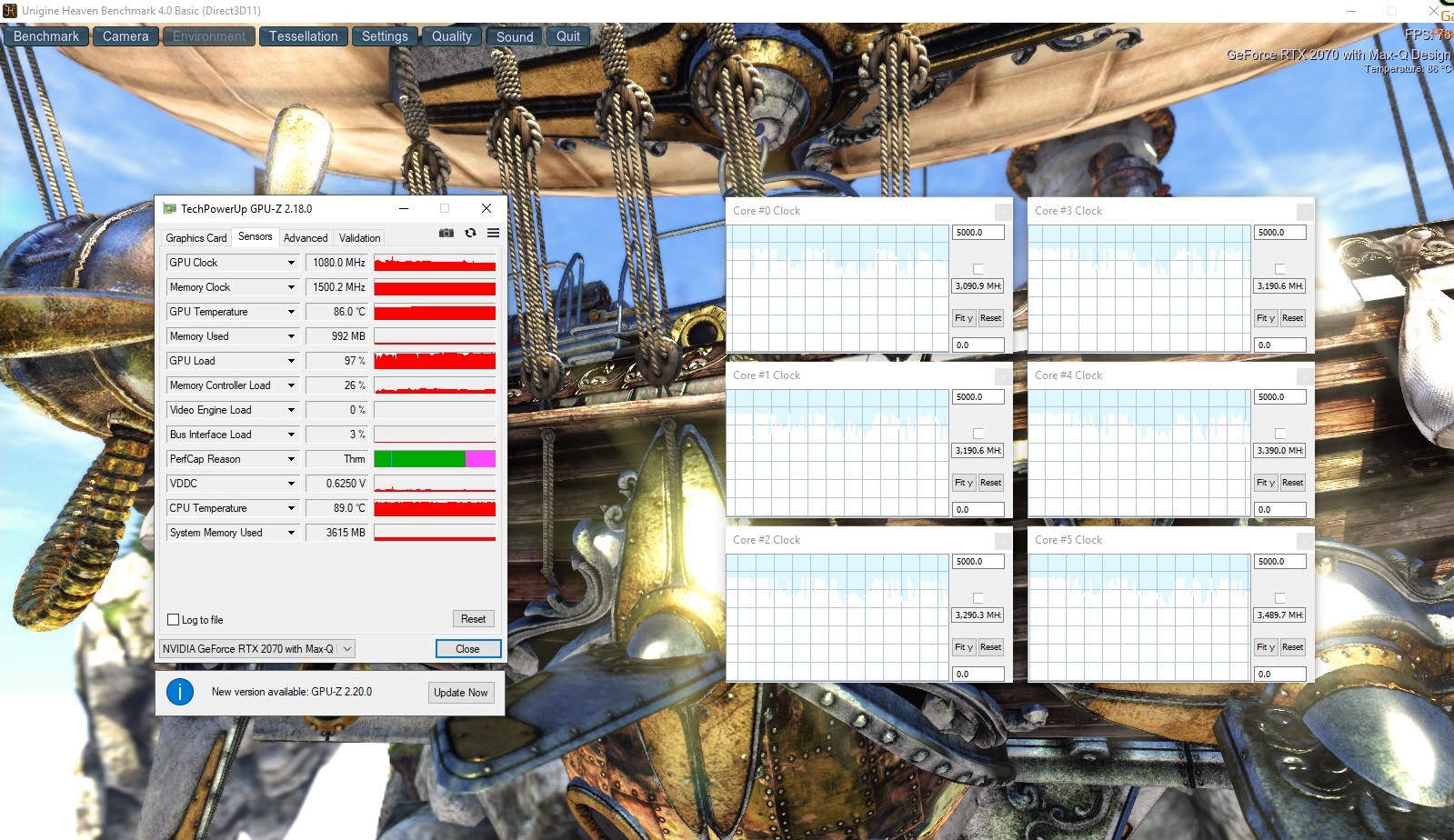Click the CPU Temperature sensor graph
This screenshot has width=1454, height=840.
point(435,508)
